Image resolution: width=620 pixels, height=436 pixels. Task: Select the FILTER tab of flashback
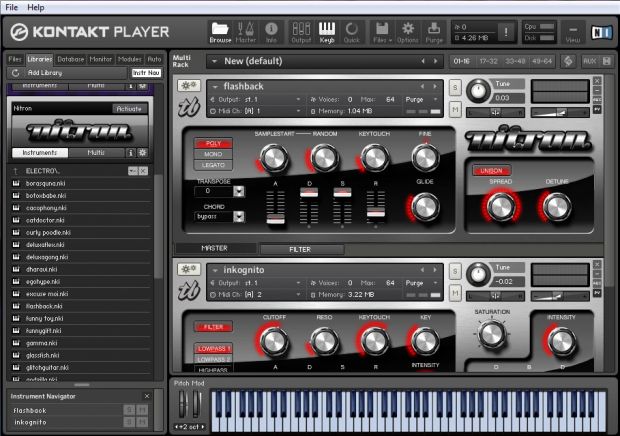[x=300, y=249]
